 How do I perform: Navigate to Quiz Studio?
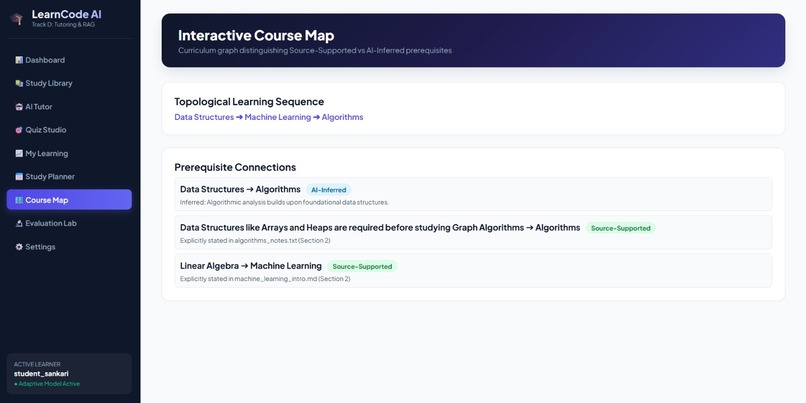(69, 130)
